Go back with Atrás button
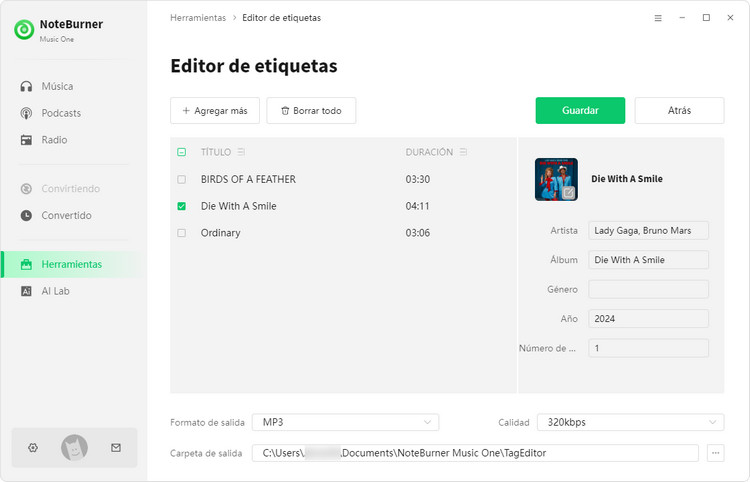750x482 pixels. pos(679,110)
